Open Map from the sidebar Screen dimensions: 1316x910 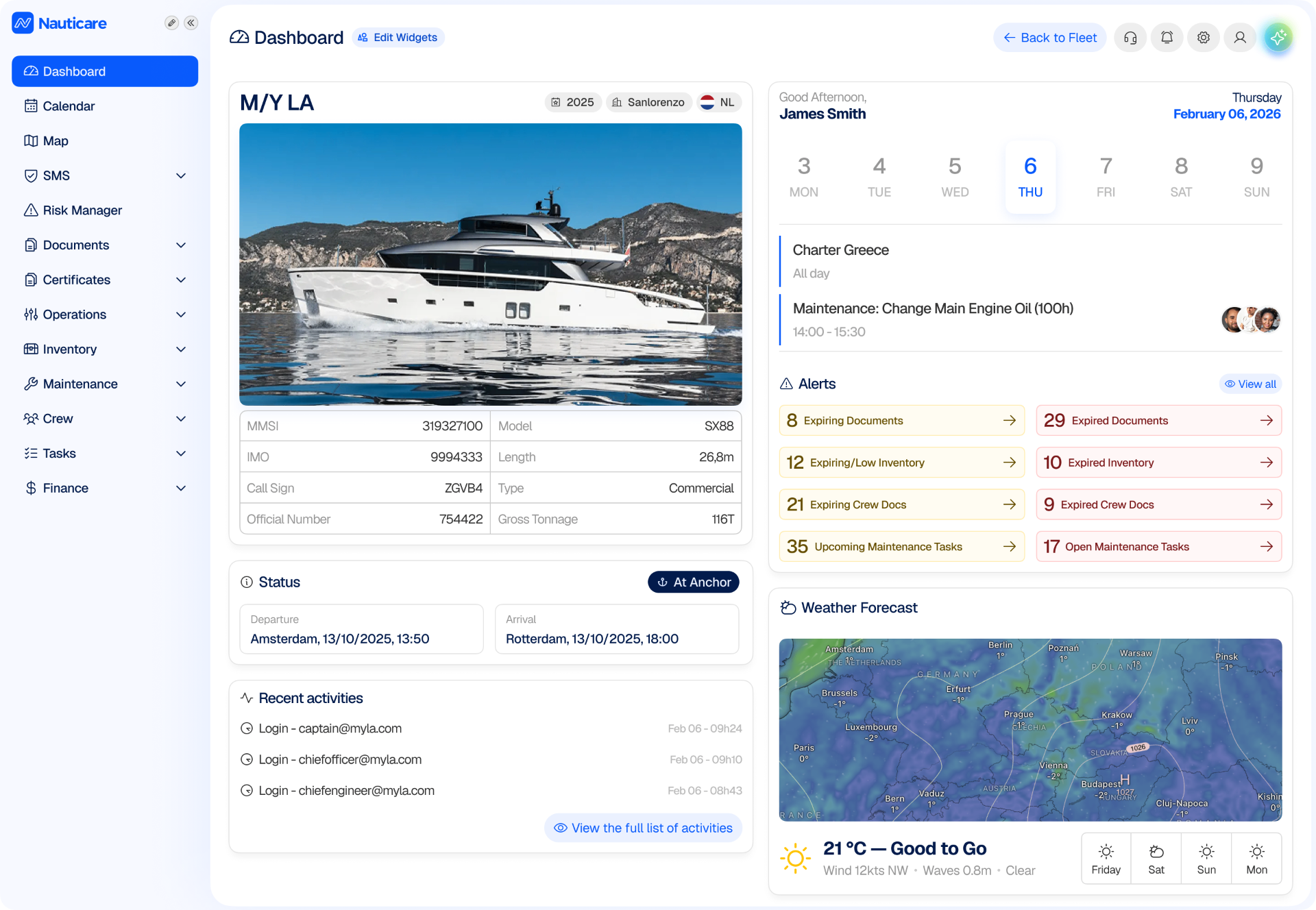coord(105,140)
